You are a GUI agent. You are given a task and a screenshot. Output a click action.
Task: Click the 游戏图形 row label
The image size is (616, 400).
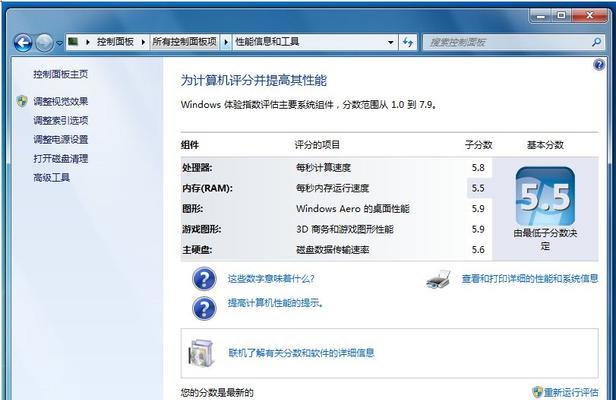point(202,229)
